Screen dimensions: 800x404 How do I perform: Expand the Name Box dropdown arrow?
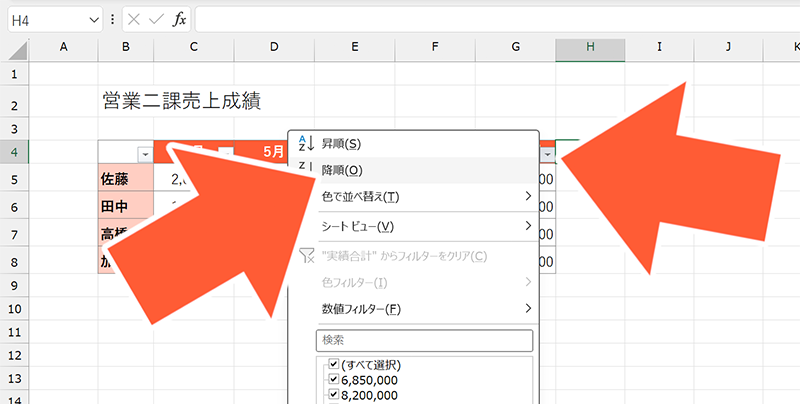94,20
